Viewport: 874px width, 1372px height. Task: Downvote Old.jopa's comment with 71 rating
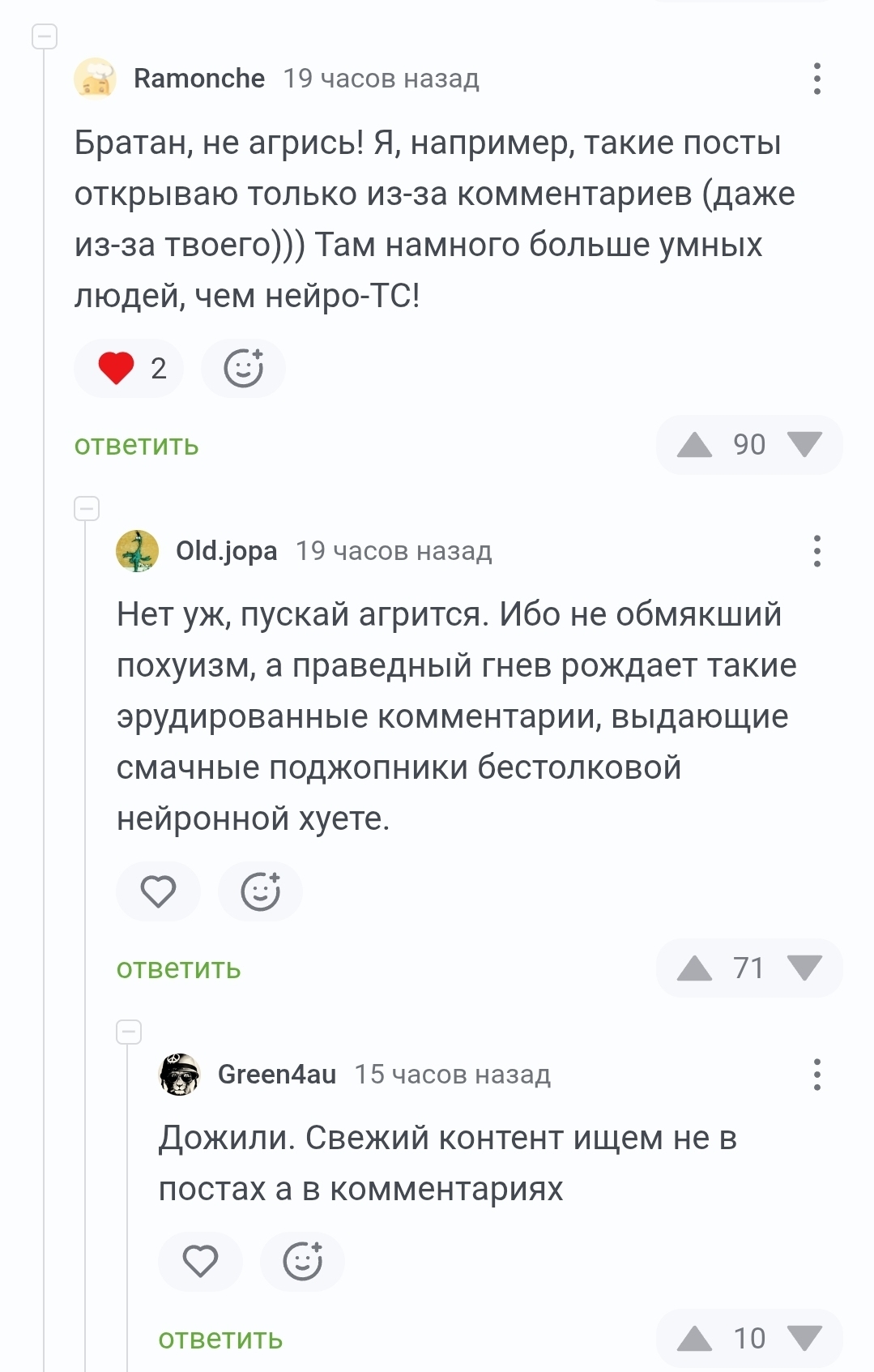coord(804,968)
